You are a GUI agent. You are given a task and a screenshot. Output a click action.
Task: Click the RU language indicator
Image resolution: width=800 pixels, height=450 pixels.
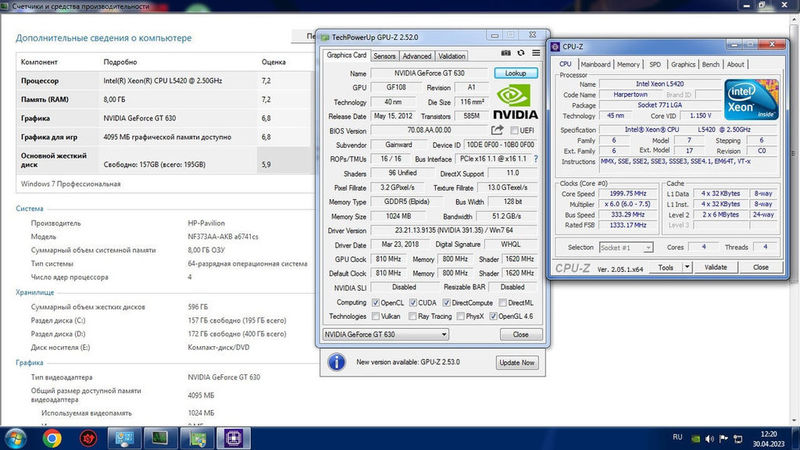pyautogui.click(x=677, y=437)
